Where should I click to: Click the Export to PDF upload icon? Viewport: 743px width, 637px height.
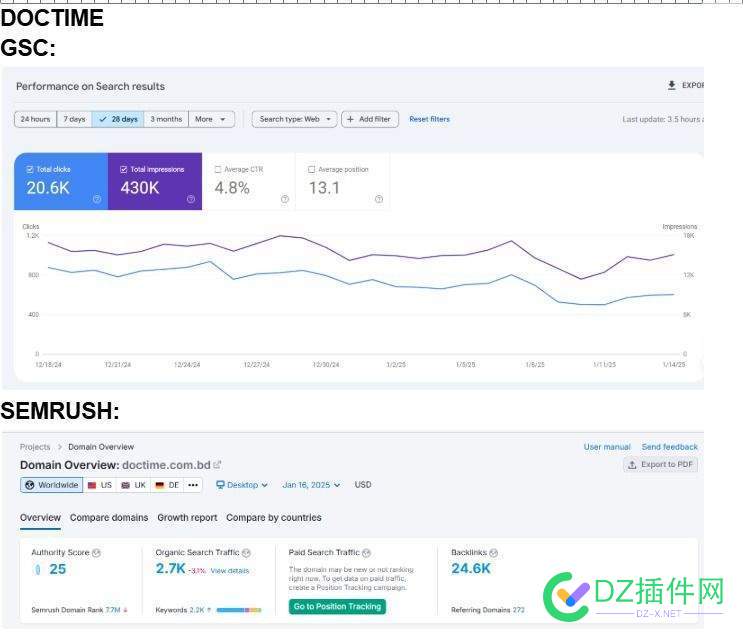click(632, 465)
